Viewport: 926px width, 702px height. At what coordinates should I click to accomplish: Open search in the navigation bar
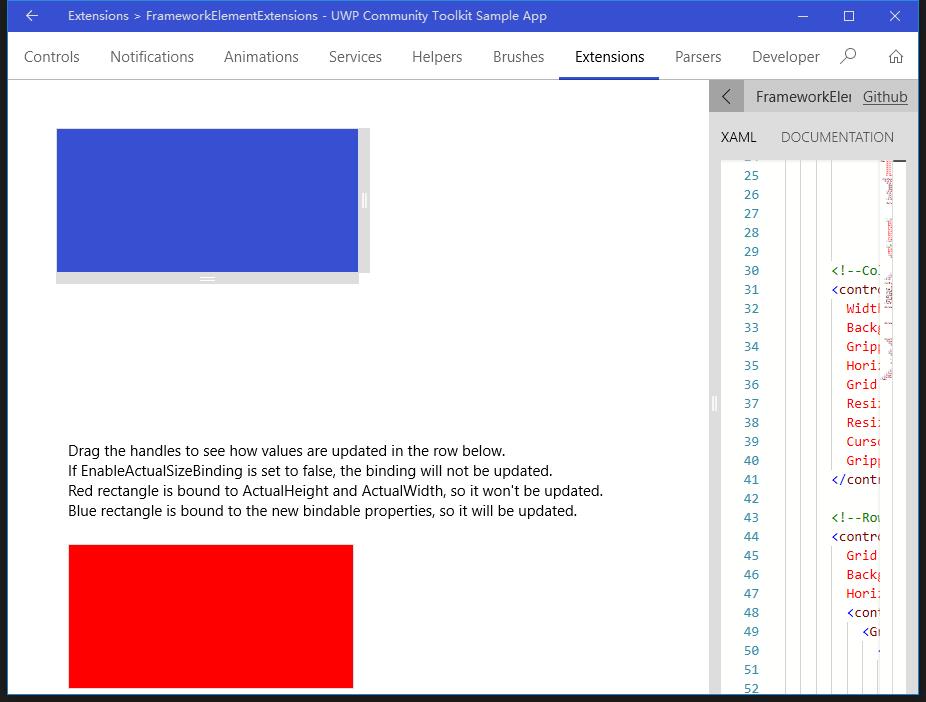click(x=848, y=57)
